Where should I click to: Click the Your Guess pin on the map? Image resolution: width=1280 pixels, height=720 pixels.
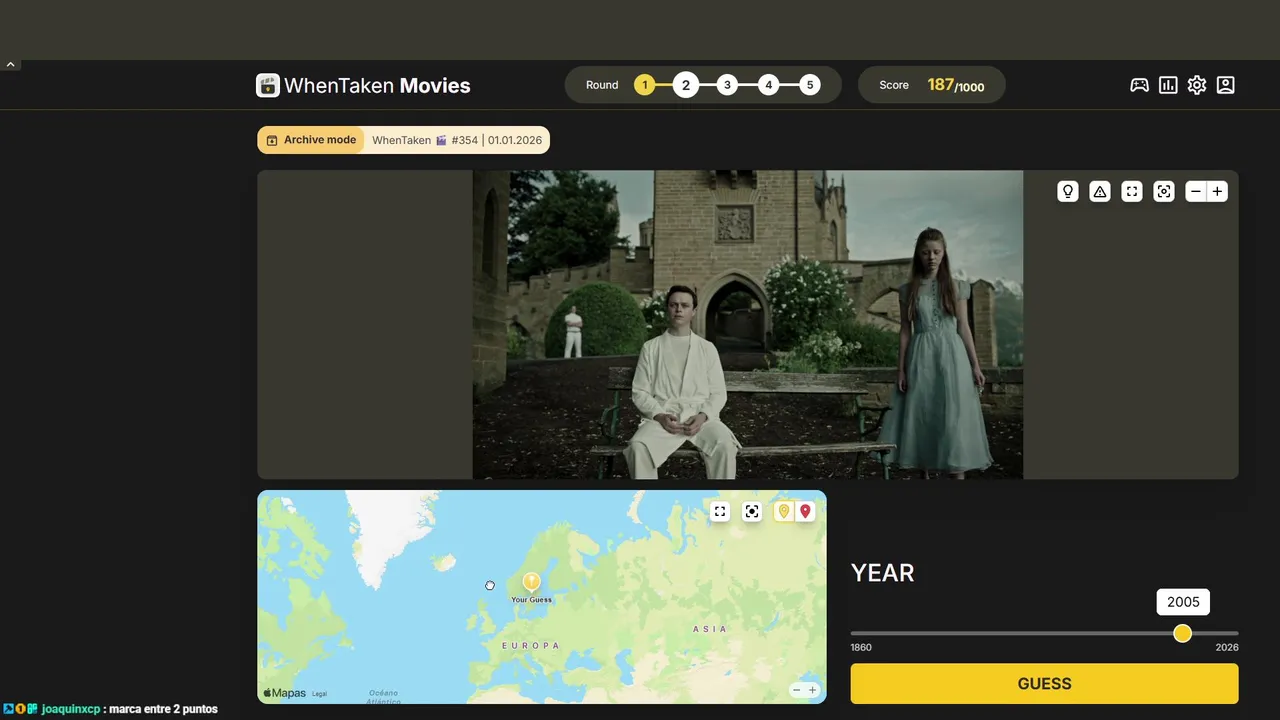(x=531, y=582)
